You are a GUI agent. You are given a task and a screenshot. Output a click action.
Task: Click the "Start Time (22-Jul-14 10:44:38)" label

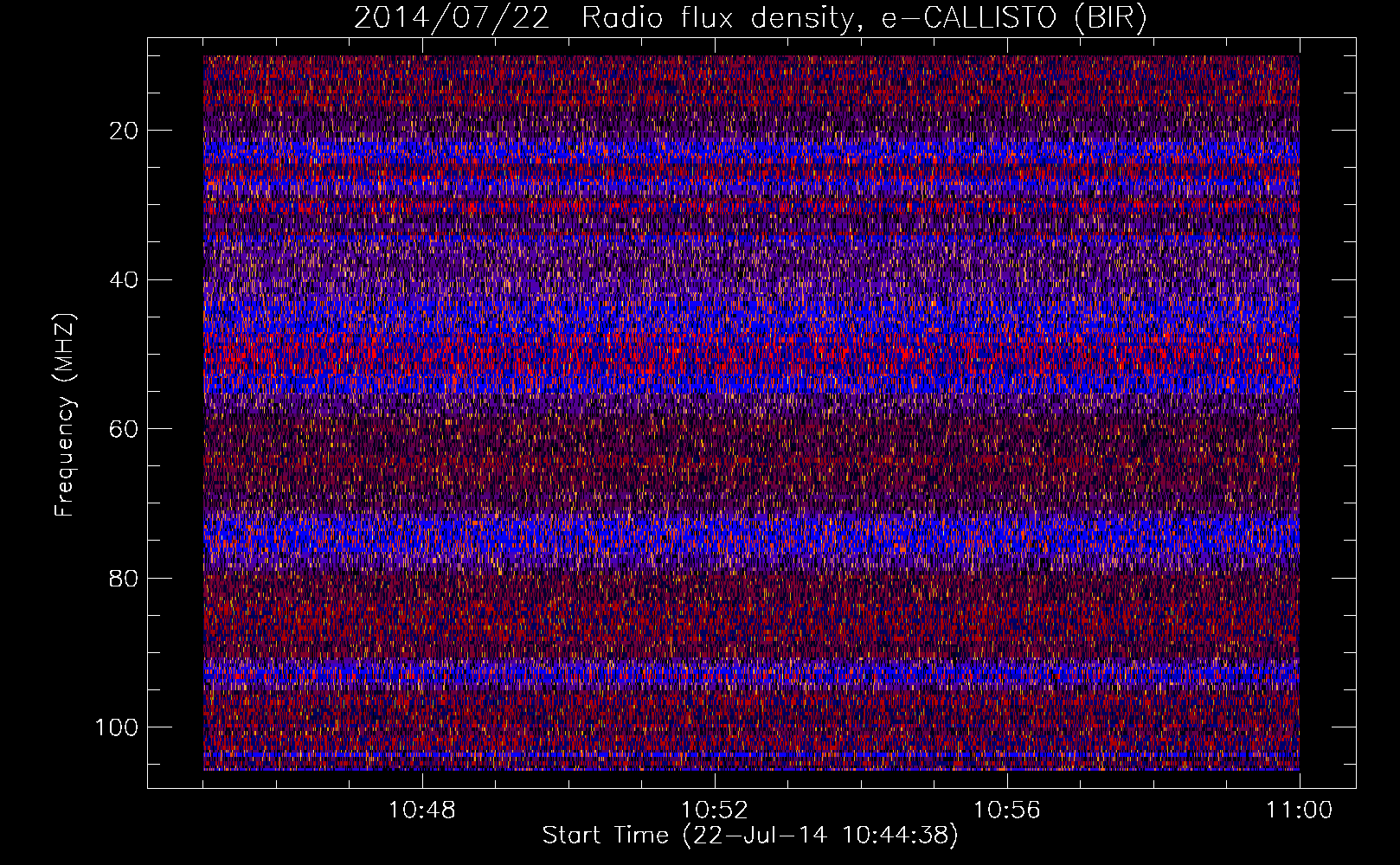(750, 836)
